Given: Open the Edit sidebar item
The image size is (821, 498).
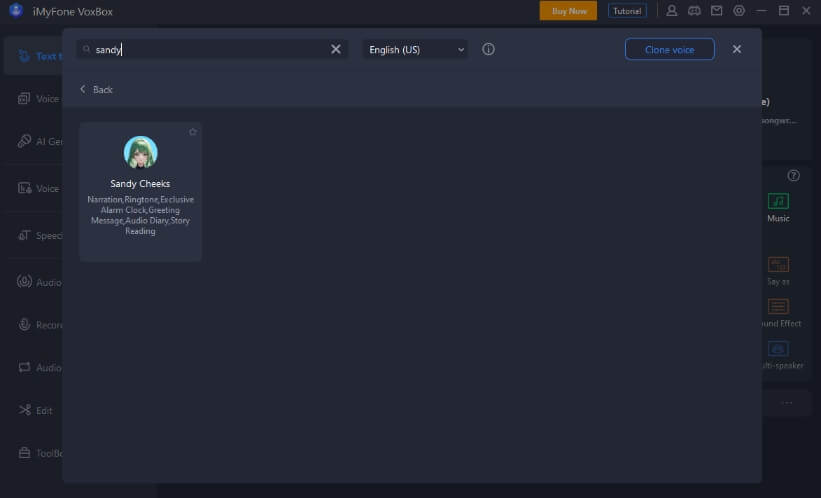Looking at the screenshot, I should click(35, 410).
